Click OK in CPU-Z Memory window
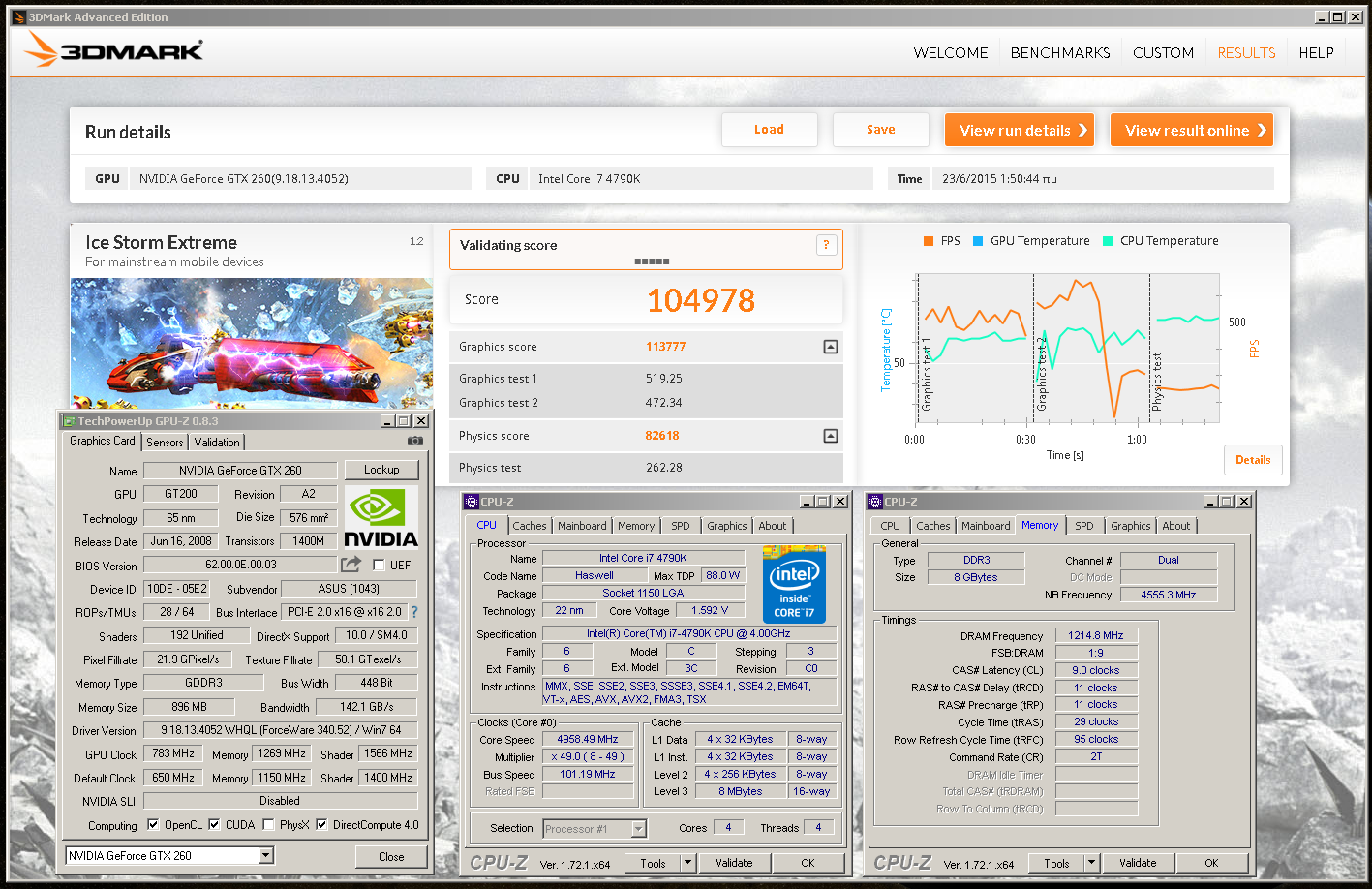 point(1211,863)
